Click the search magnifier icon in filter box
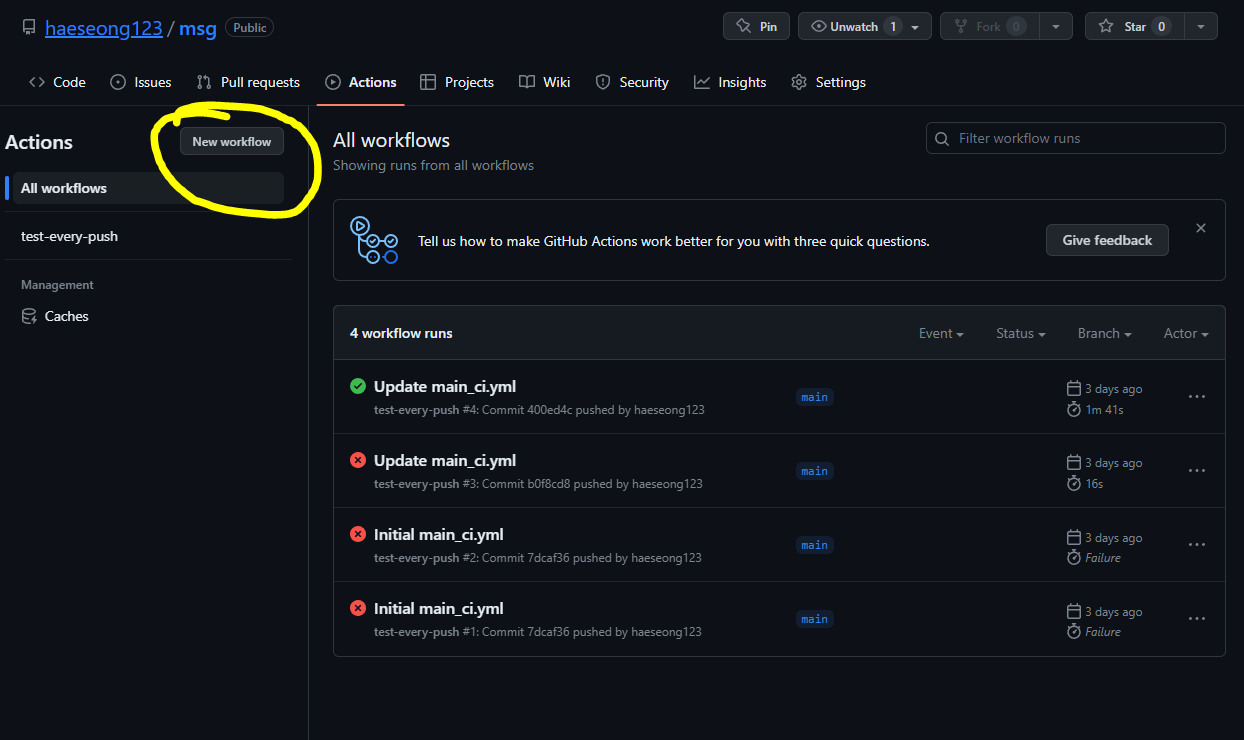 coord(942,138)
